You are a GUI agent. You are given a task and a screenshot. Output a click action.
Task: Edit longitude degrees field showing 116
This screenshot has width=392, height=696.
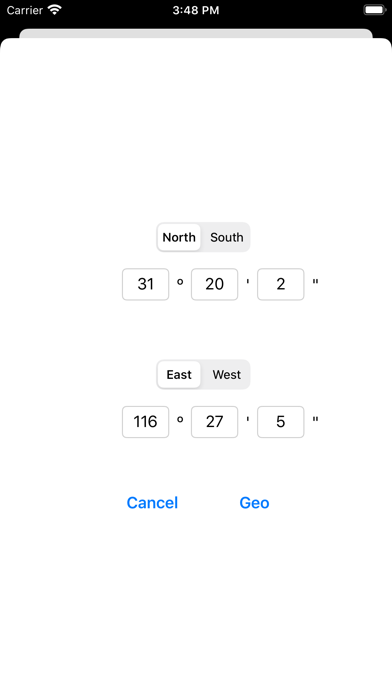click(146, 422)
